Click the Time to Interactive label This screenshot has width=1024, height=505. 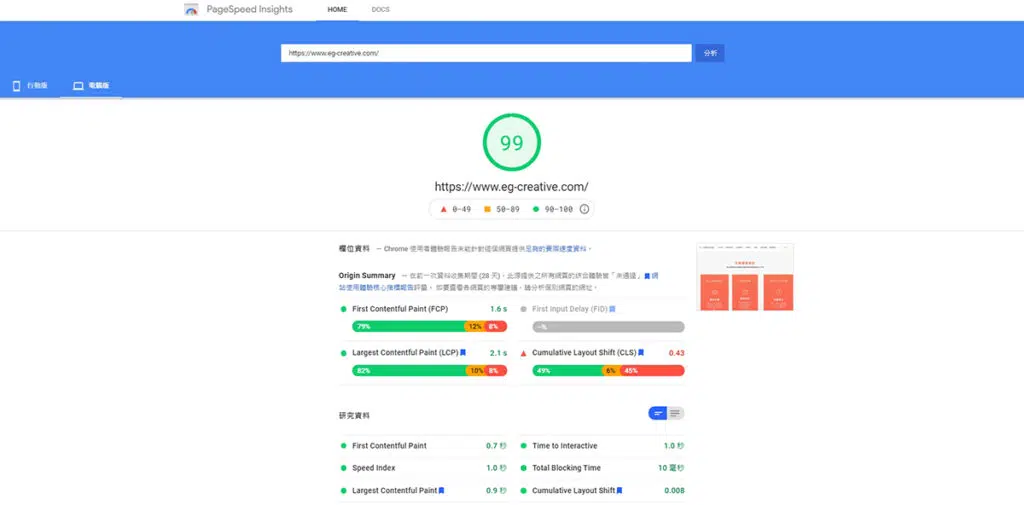click(565, 446)
